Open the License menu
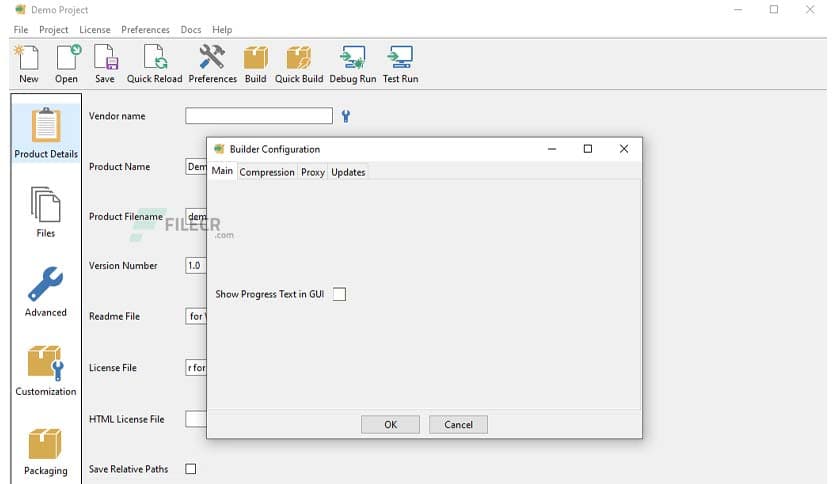The image size is (836, 484). [95, 30]
